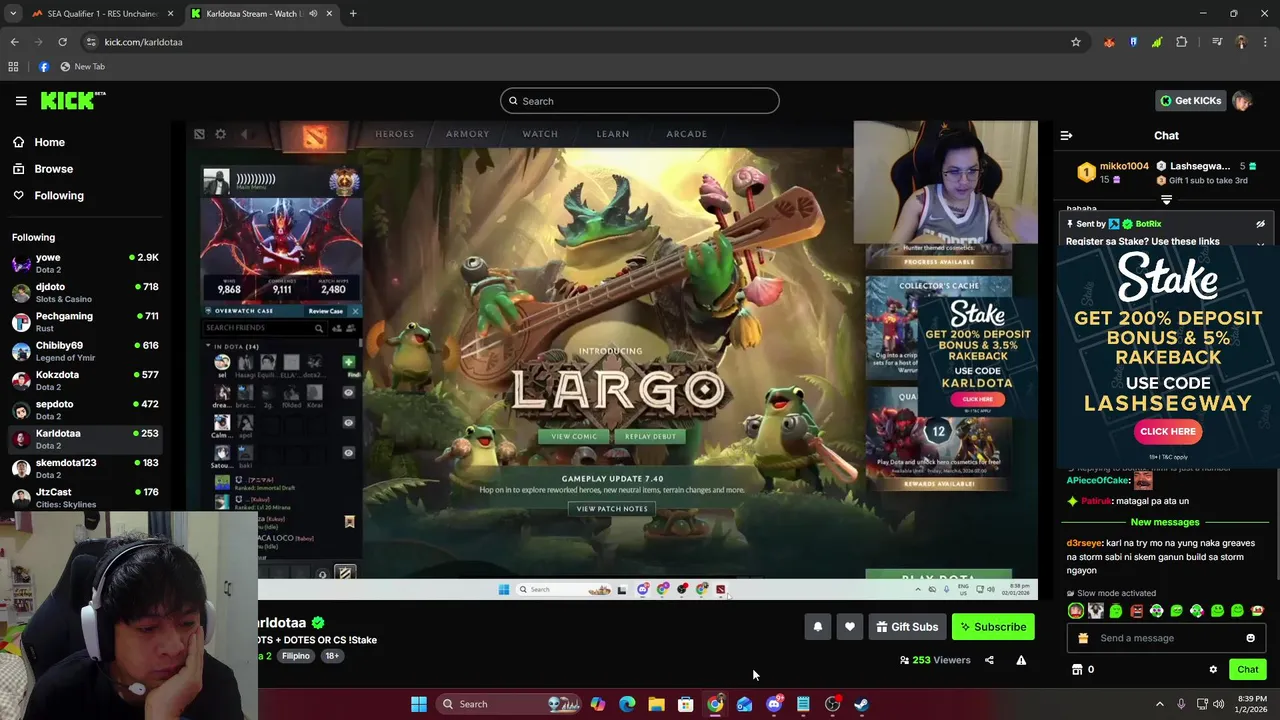Open djdoto's channel in Following list
The width and height of the screenshot is (1280, 720).
click(85, 292)
